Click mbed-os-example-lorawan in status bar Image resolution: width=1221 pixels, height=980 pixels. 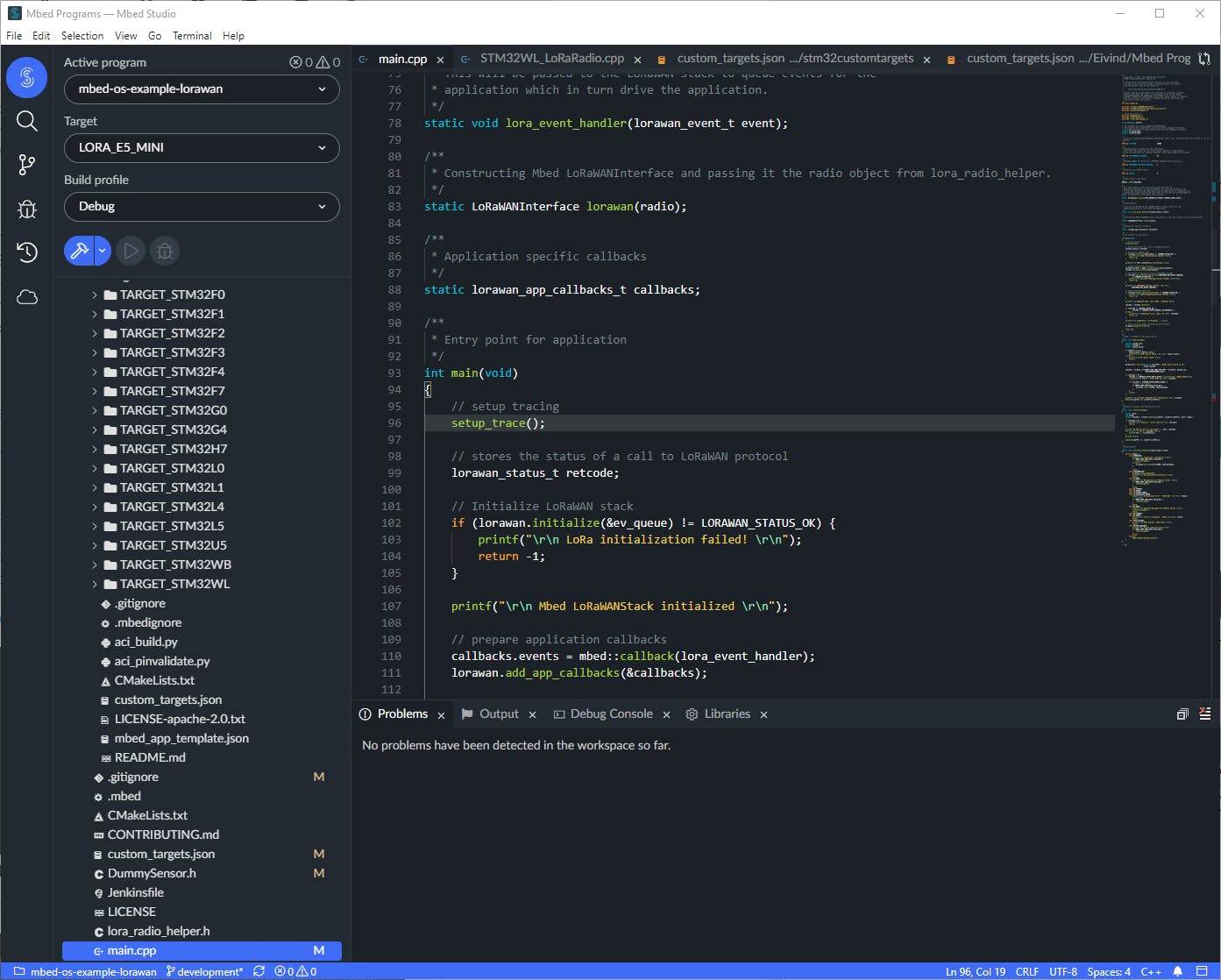(x=85, y=971)
